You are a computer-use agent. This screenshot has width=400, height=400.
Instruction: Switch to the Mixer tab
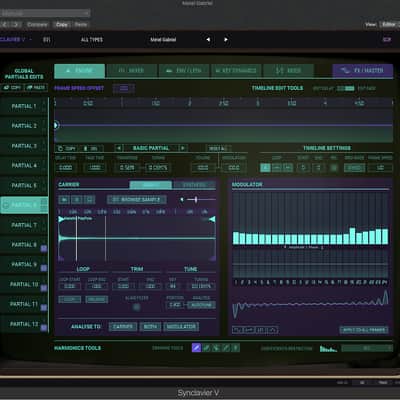click(132, 71)
